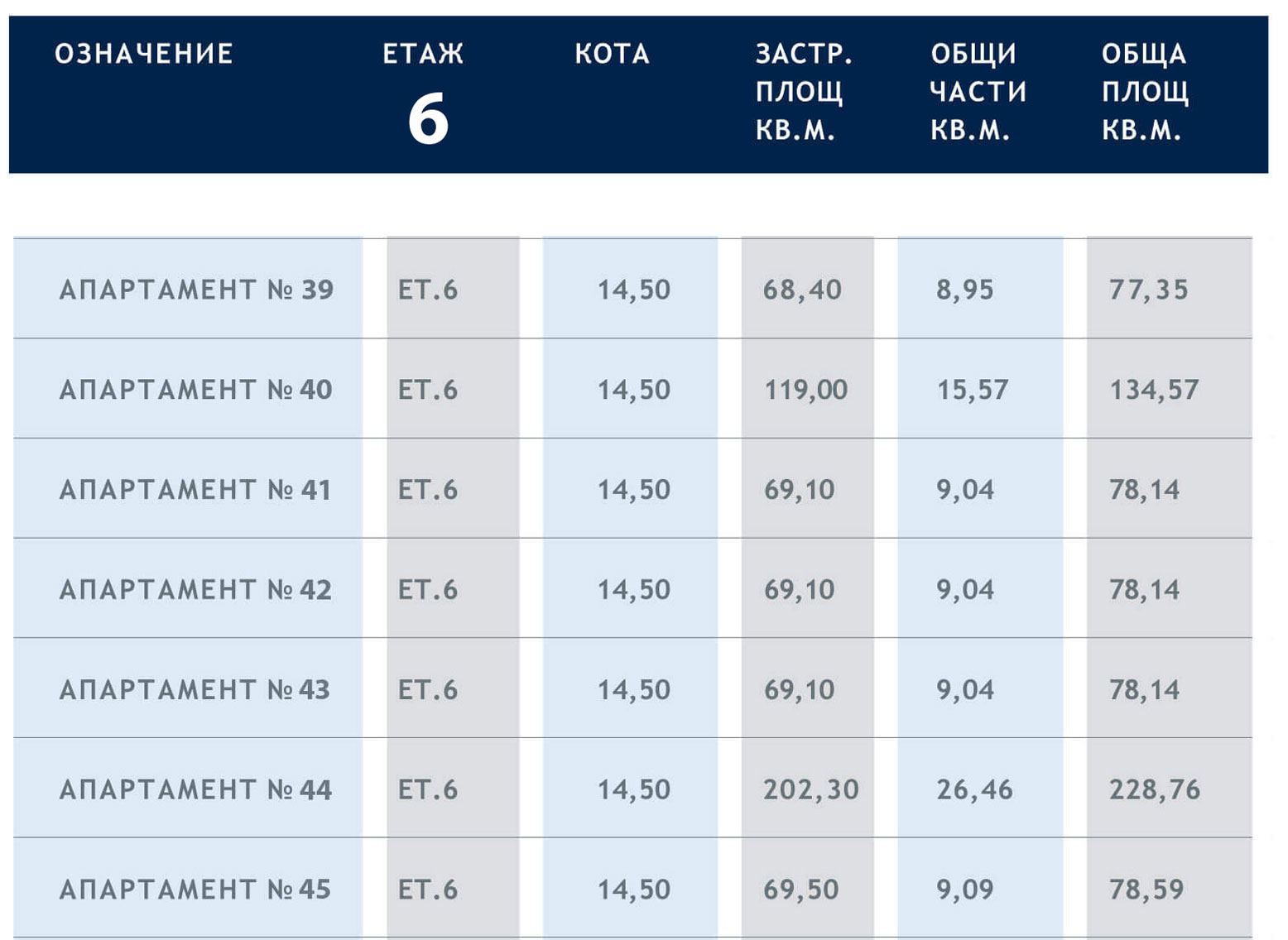Choose the АПАРТАМЕНТ № 42 label
The image size is (1288, 940).
196,590
